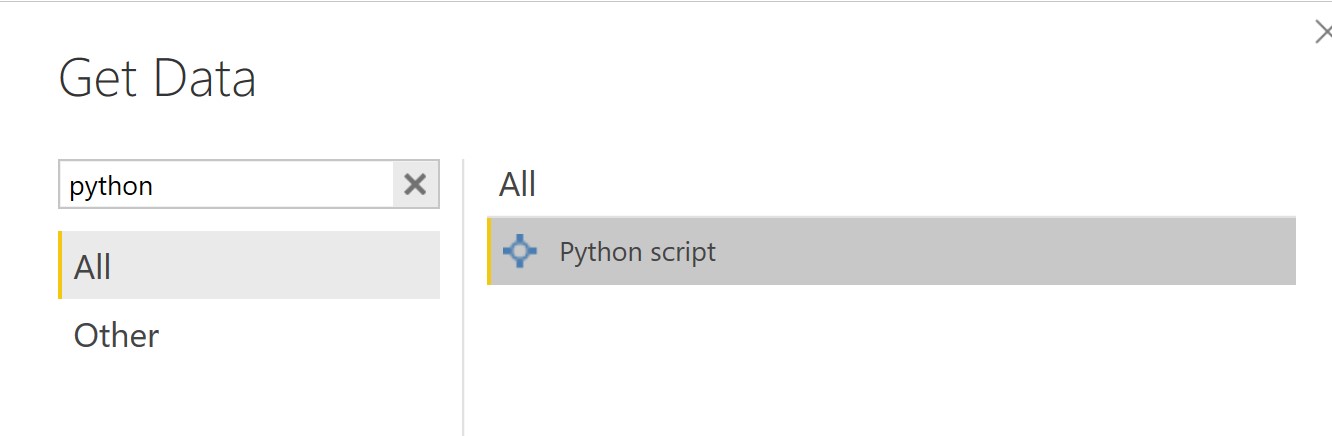The width and height of the screenshot is (1332, 436).
Task: Click the blank area right of Other
Action: coord(300,335)
